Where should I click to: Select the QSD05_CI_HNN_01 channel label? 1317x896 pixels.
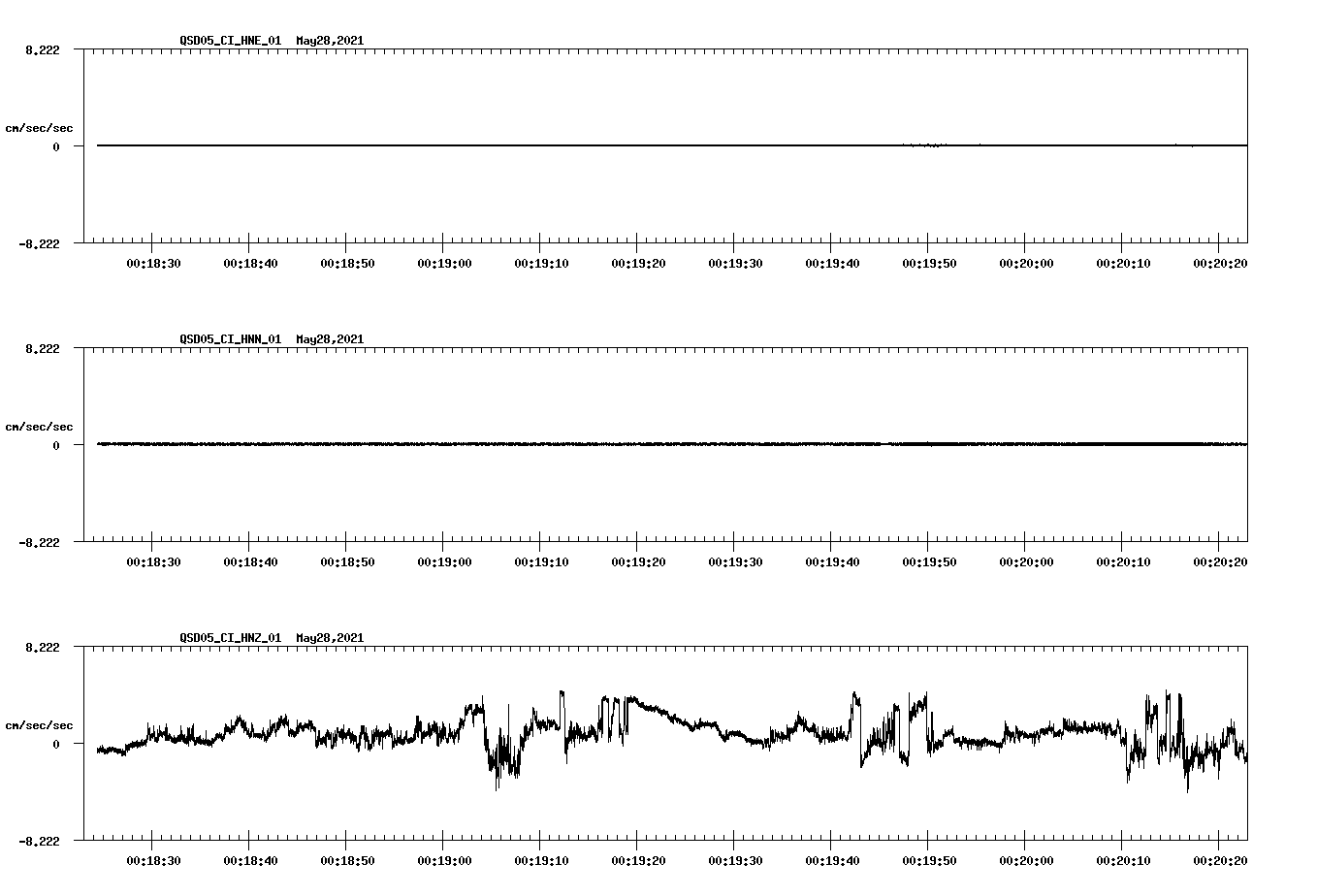click(229, 339)
